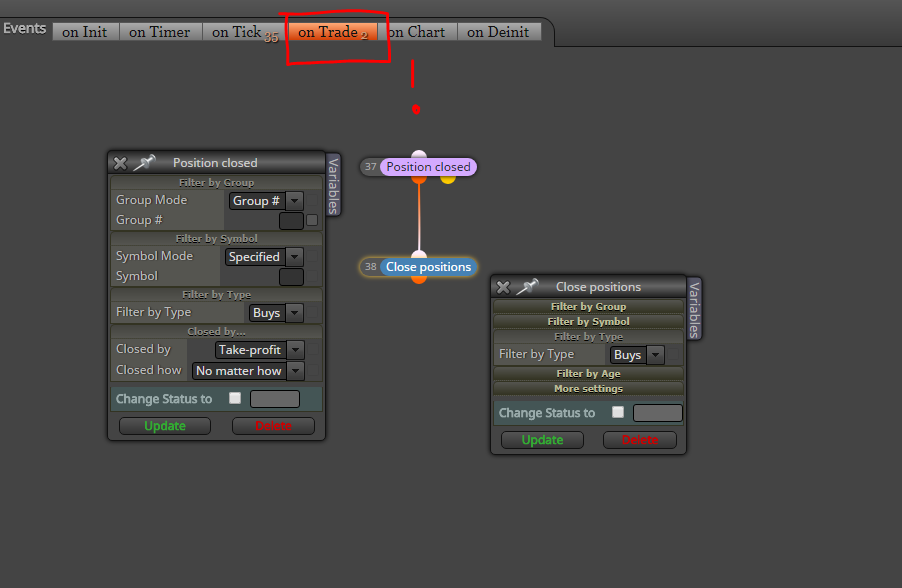Click Update in Position closed panel
902x588 pixels.
coord(165,426)
